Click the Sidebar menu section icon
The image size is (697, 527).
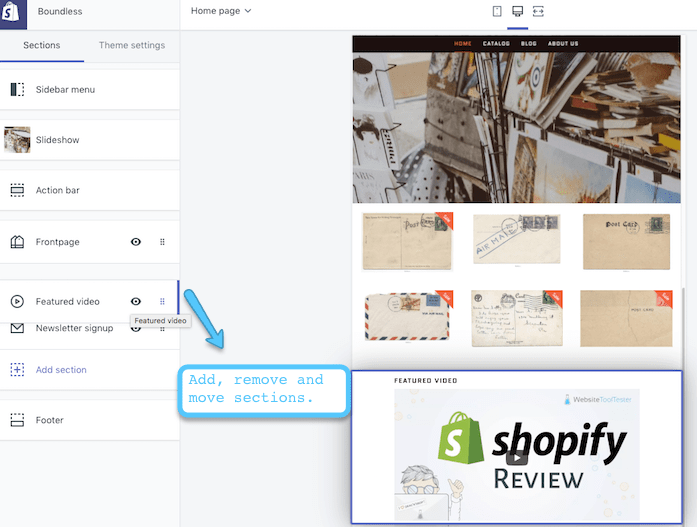tap(17, 90)
